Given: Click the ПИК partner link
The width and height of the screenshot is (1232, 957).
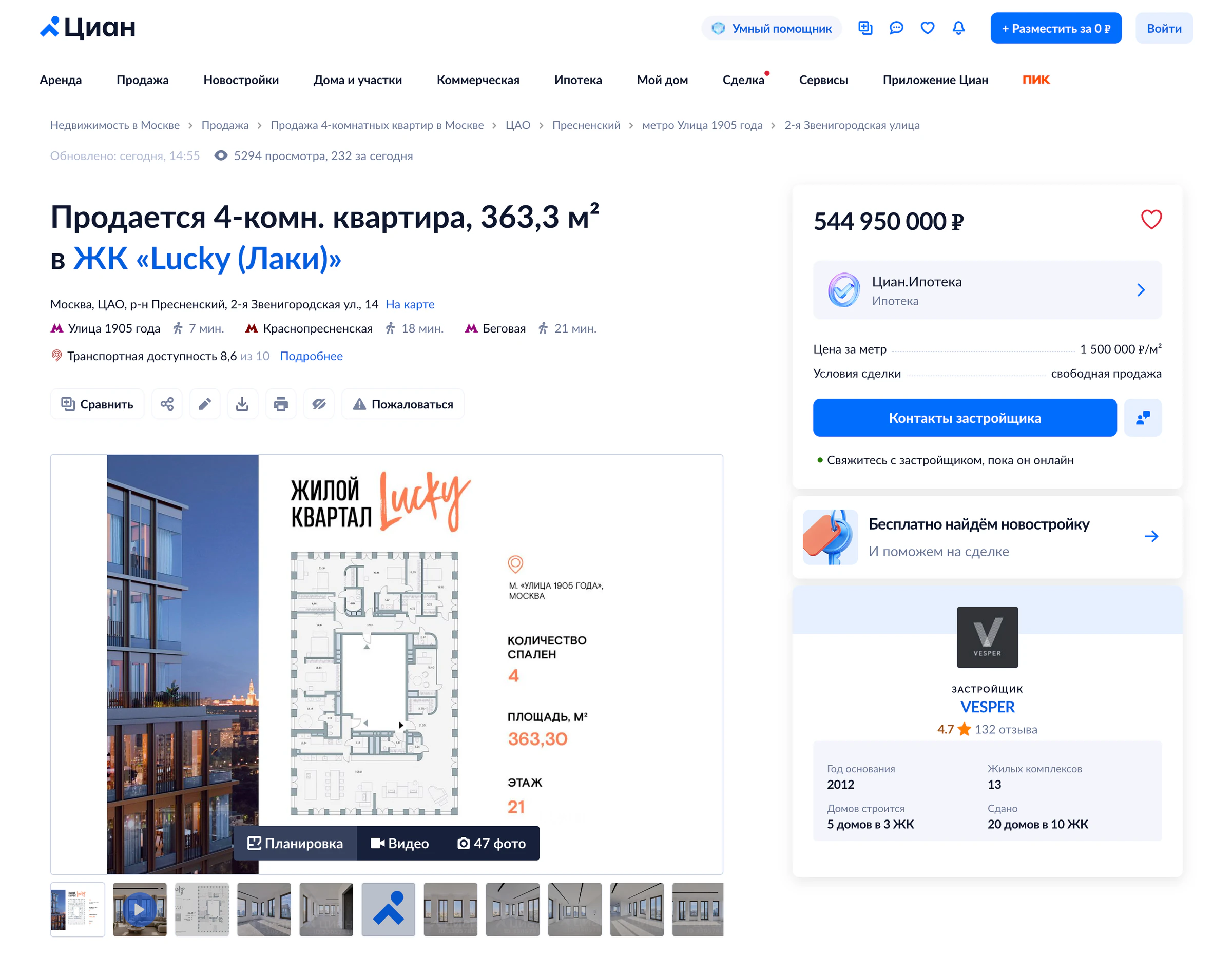Looking at the screenshot, I should 1036,80.
